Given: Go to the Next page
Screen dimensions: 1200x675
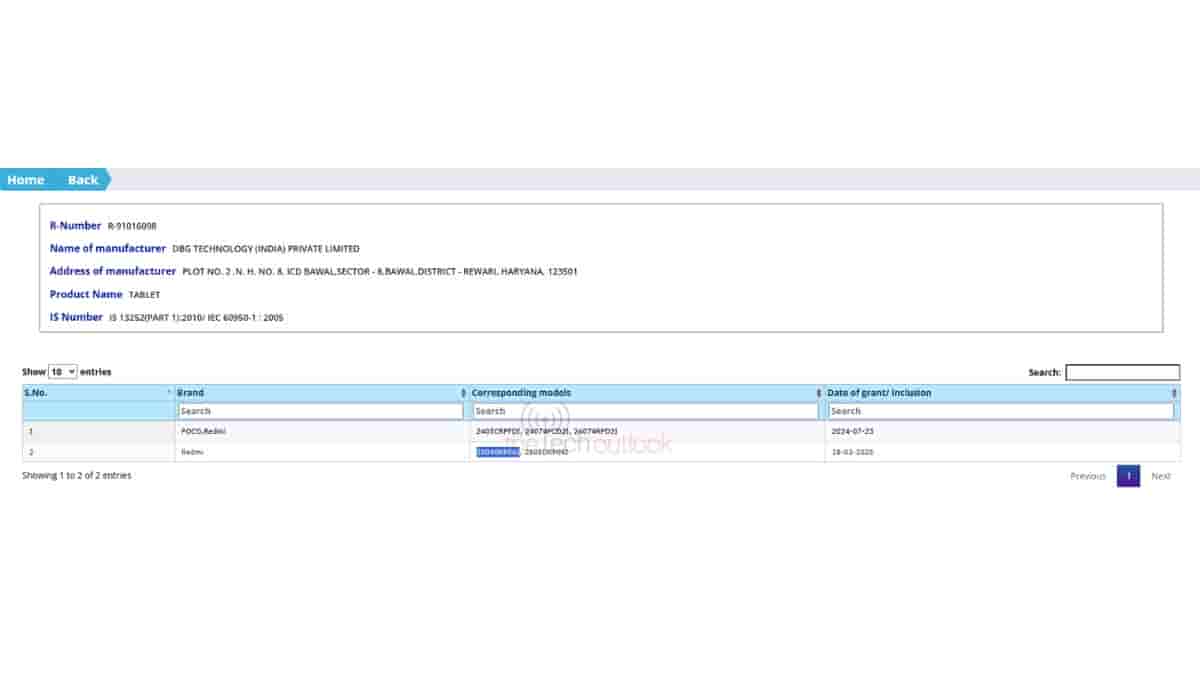Looking at the screenshot, I should point(1160,476).
